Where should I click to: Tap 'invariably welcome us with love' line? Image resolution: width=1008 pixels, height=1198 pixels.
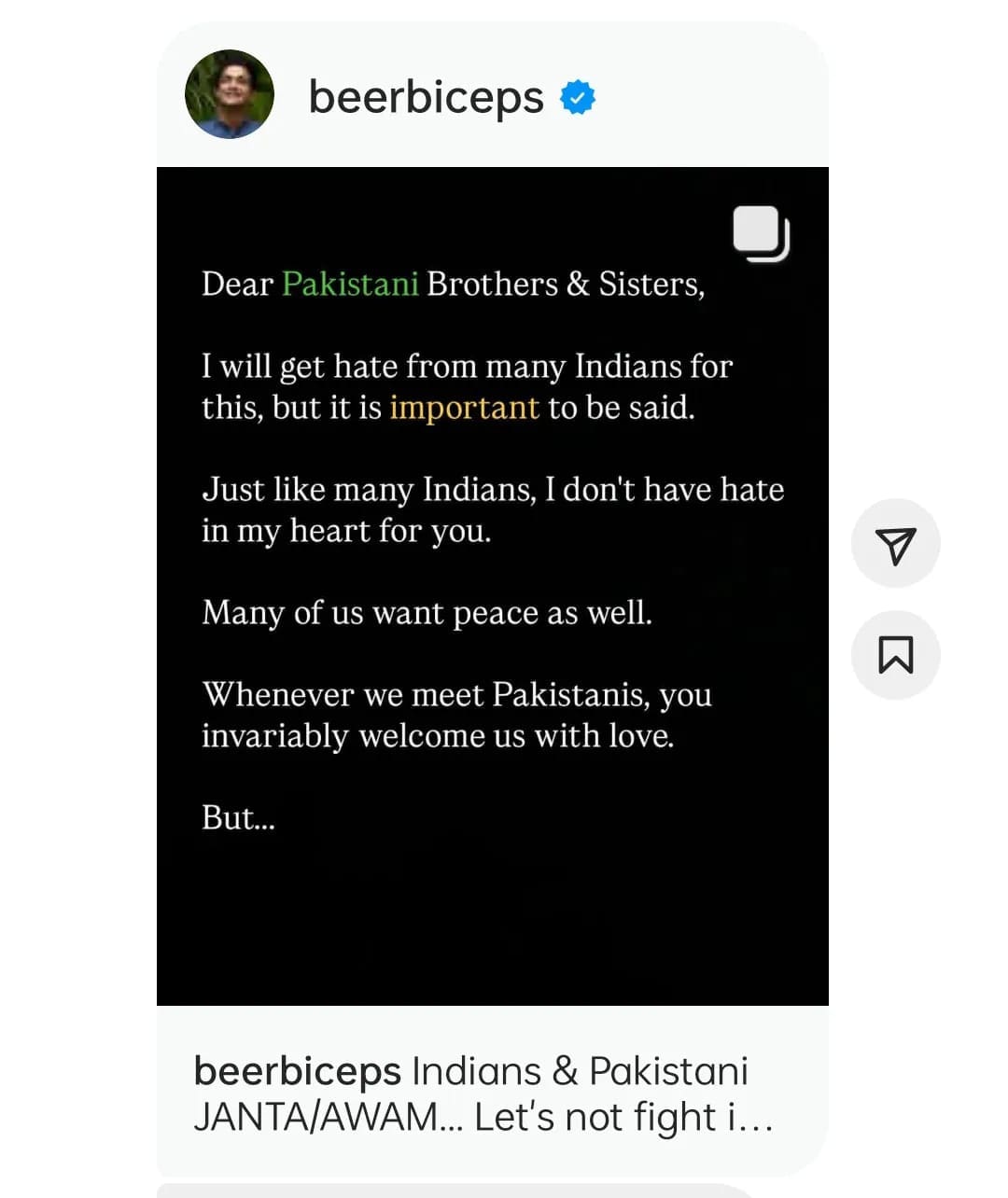(438, 736)
